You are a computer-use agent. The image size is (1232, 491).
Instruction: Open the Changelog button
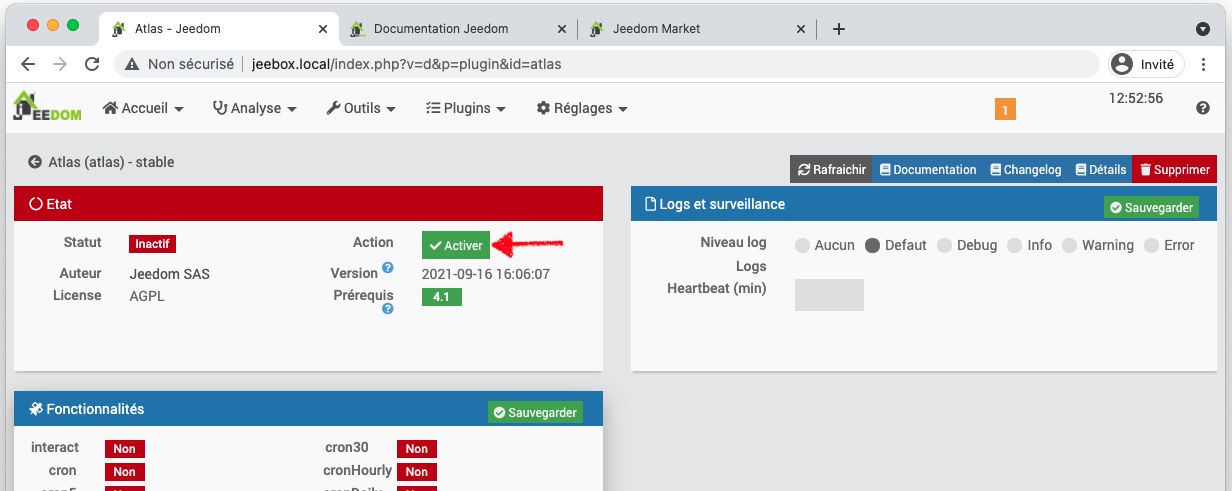[x=1026, y=169]
